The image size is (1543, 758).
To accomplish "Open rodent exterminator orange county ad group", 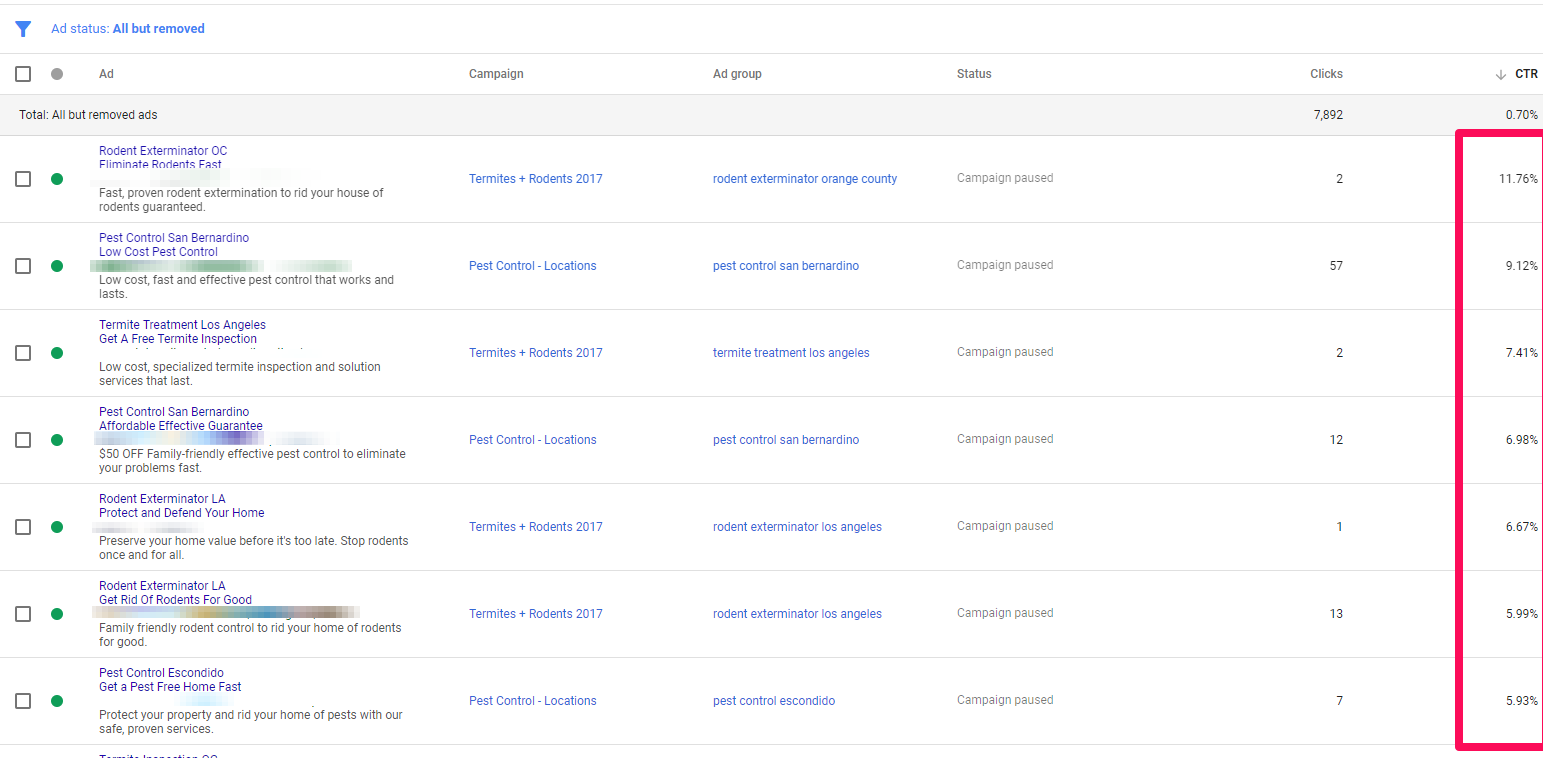I will (805, 179).
